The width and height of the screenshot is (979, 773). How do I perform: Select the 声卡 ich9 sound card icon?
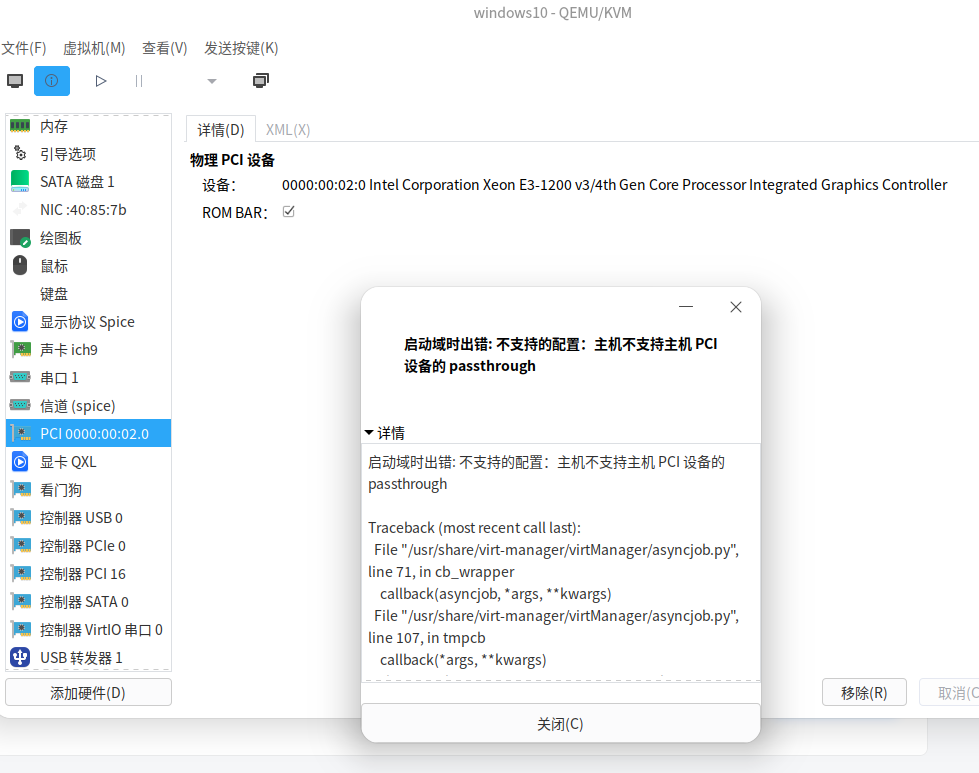pyautogui.click(x=20, y=350)
